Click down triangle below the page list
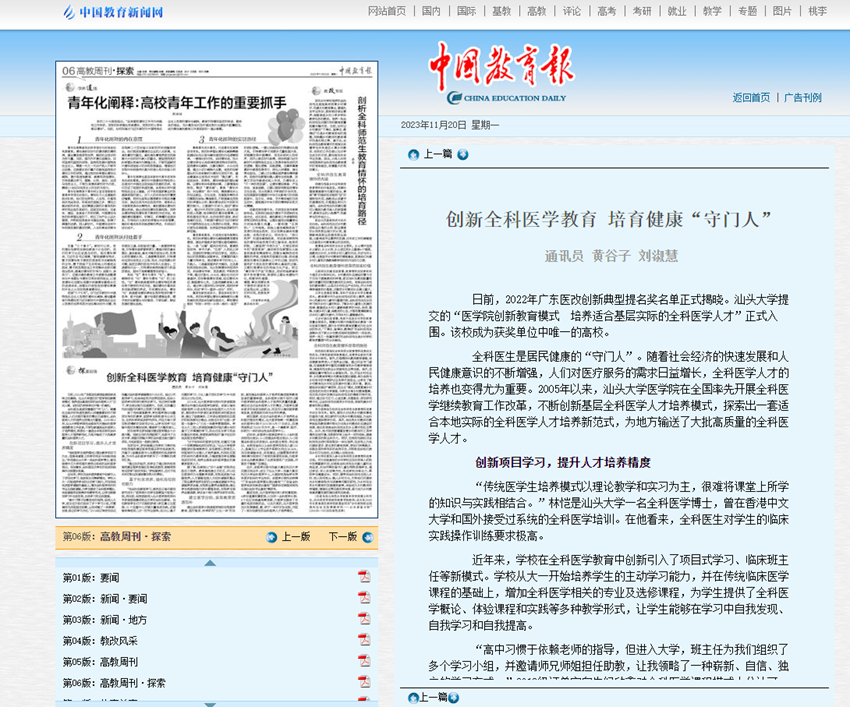 pos(210,704)
